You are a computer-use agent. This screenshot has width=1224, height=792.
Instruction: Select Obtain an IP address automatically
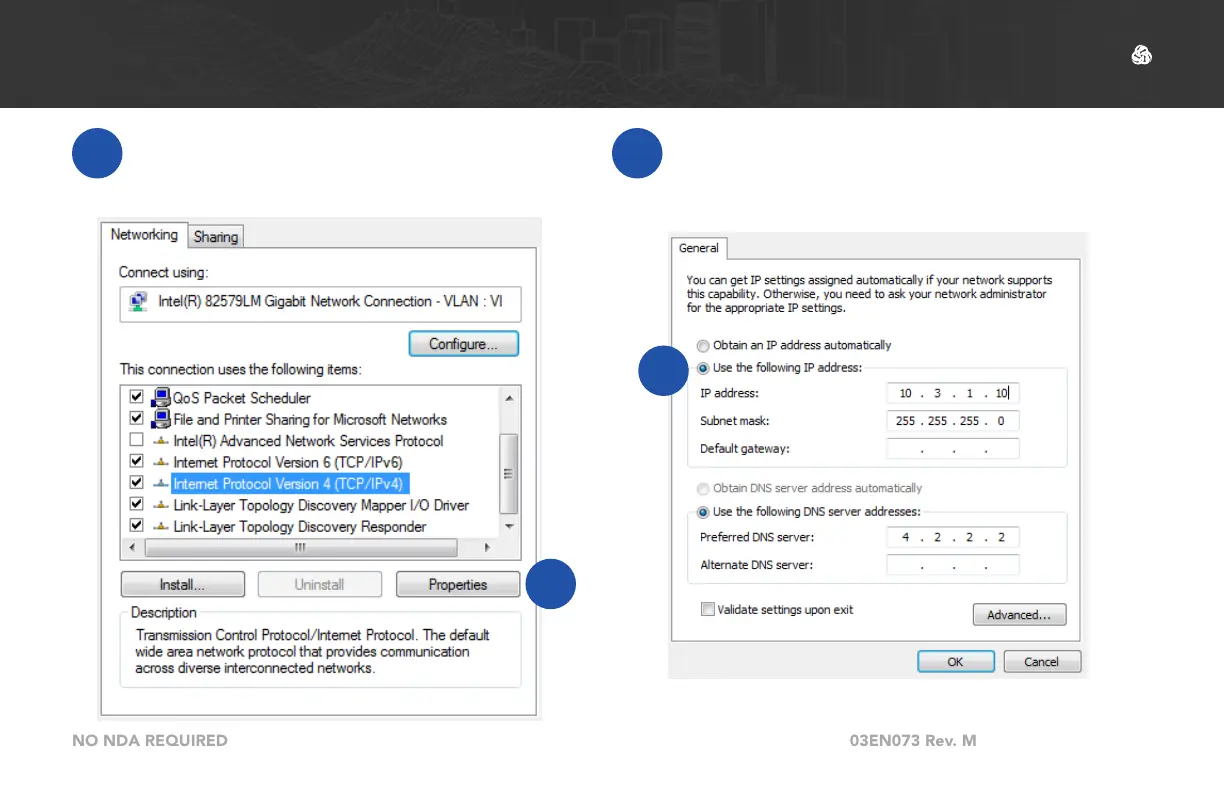pyautogui.click(x=703, y=345)
